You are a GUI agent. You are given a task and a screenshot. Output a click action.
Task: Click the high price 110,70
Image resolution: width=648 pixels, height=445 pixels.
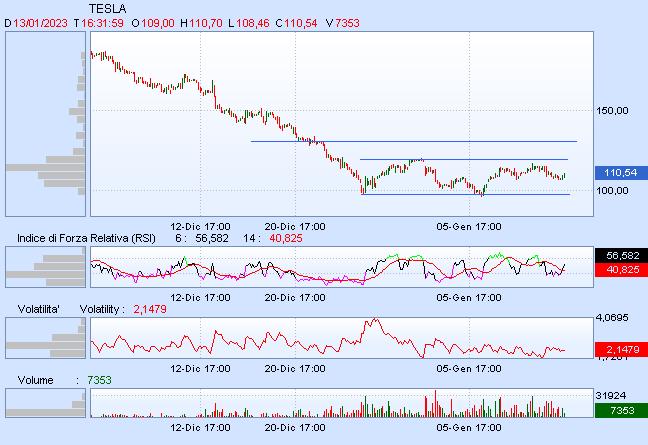tap(206, 23)
